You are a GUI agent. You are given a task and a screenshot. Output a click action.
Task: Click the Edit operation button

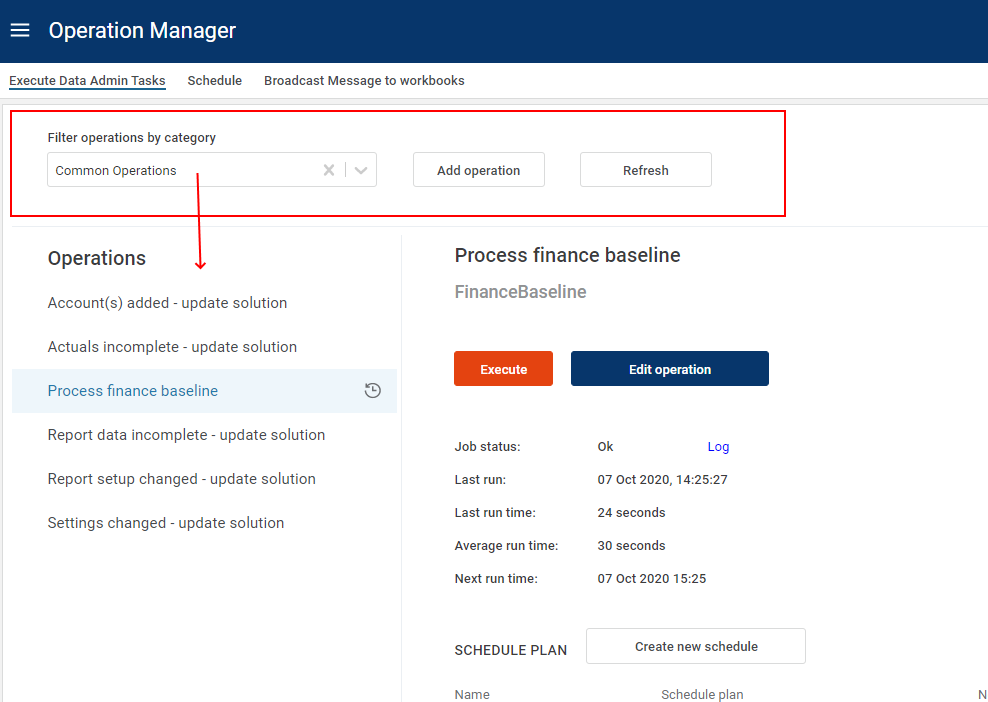[669, 369]
